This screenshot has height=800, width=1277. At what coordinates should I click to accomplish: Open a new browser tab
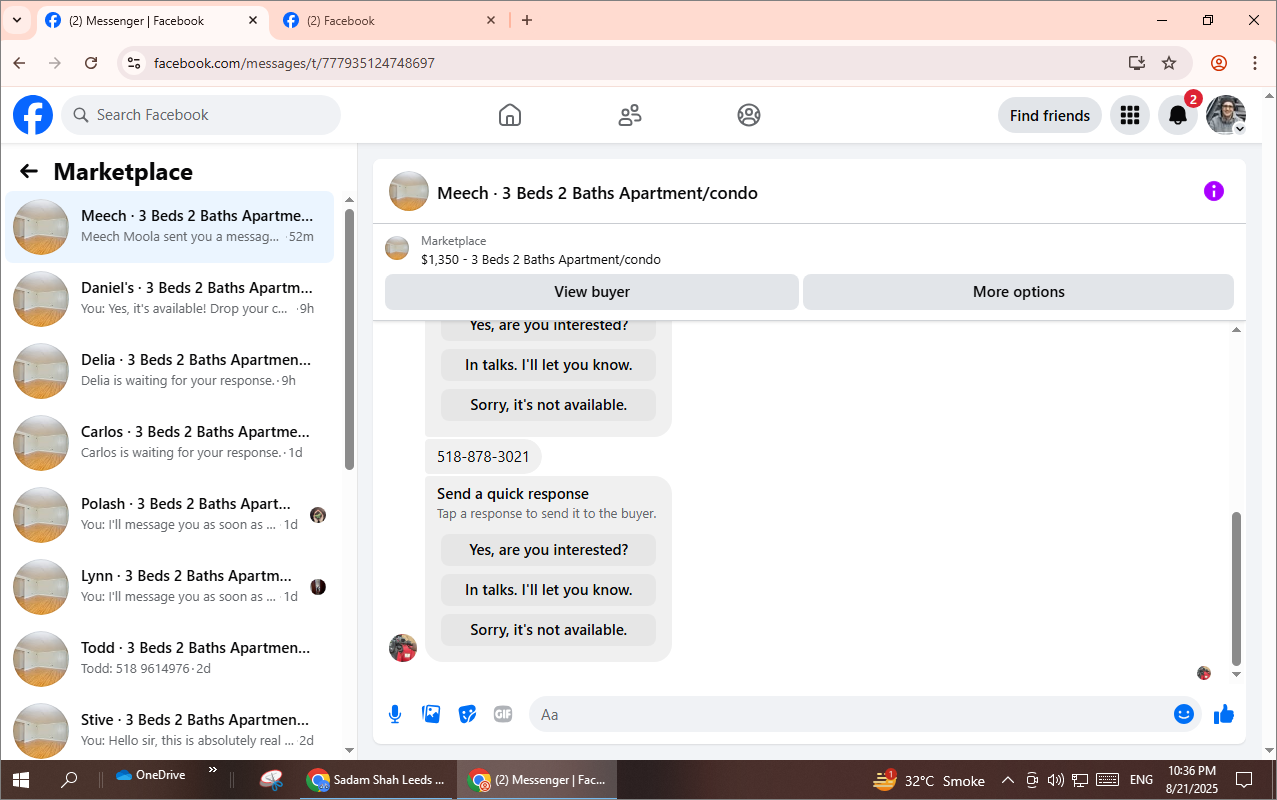[x=527, y=20]
